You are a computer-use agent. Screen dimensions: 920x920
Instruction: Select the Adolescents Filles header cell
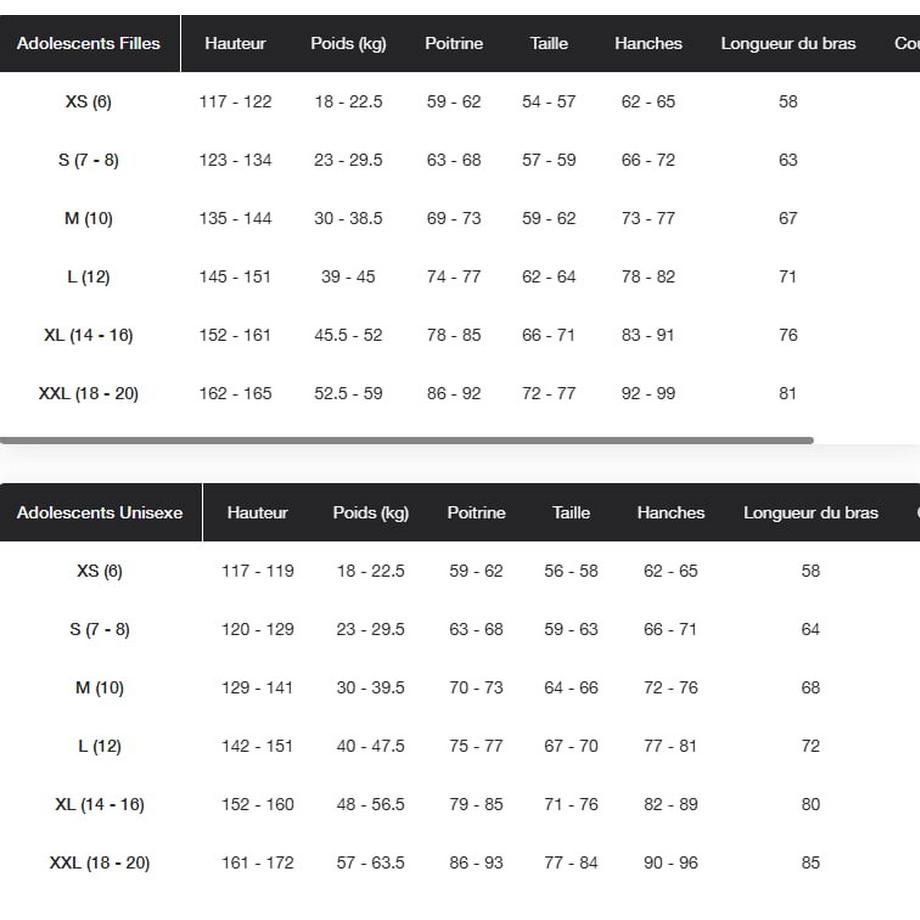89,43
